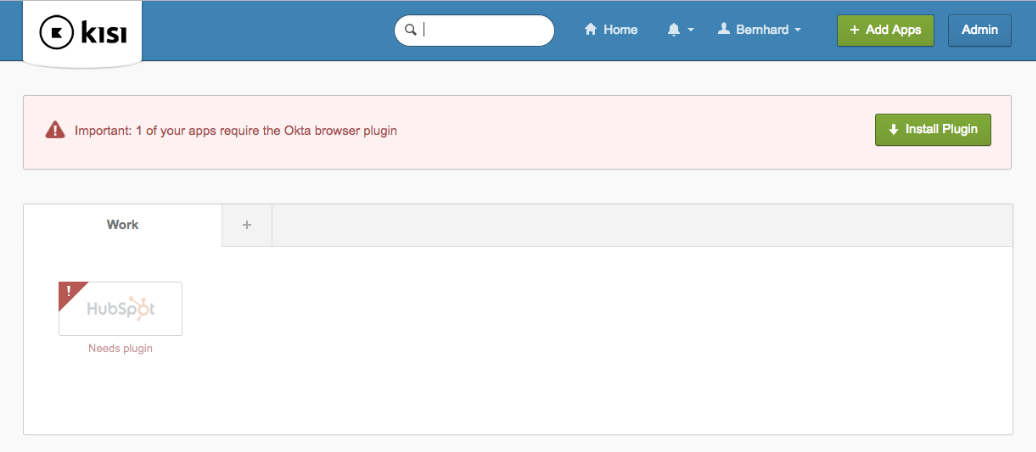Viewport: 1036px width, 452px height.
Task: Go to Home
Action: point(611,30)
